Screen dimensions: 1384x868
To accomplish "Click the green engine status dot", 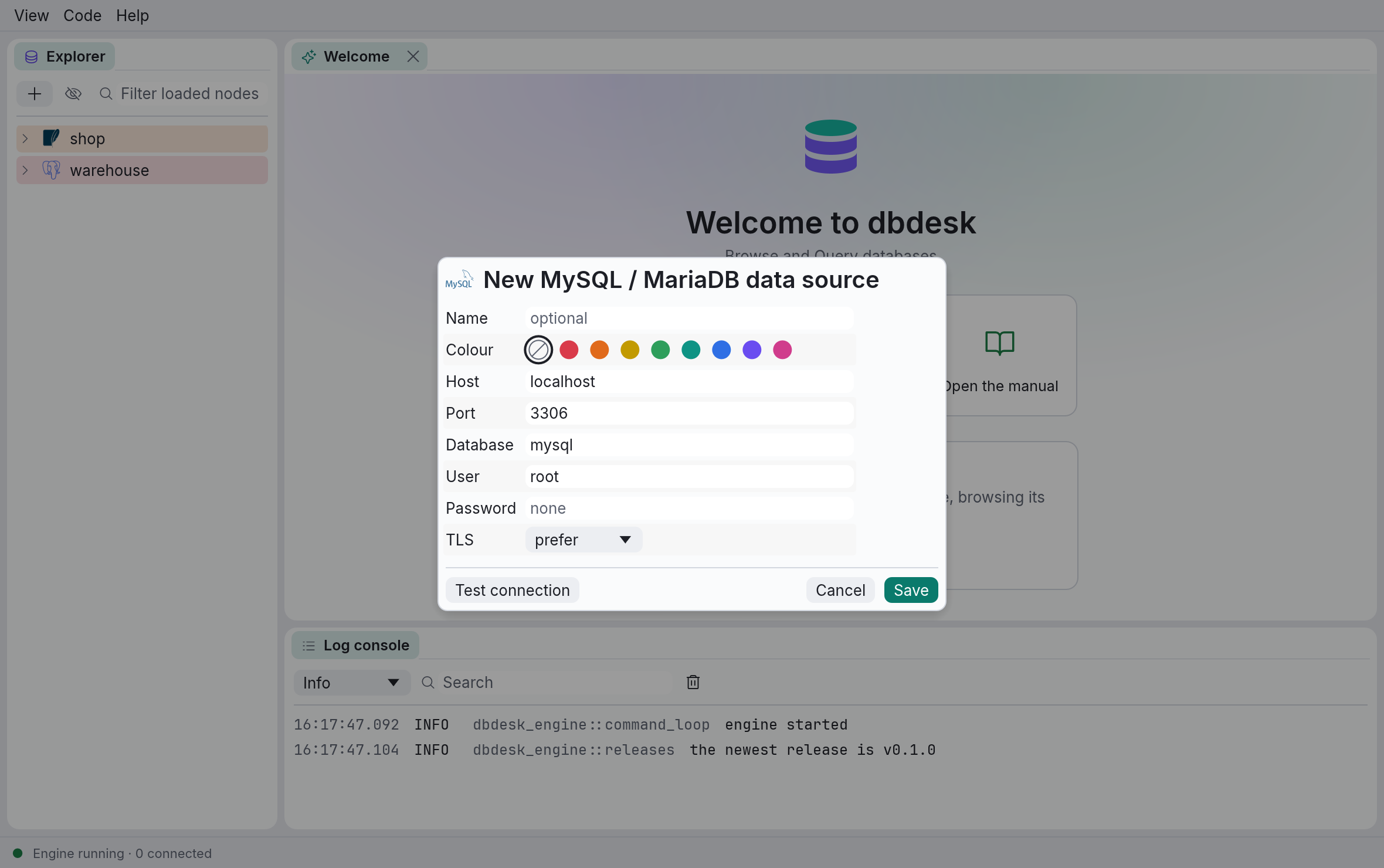I will pos(18,853).
